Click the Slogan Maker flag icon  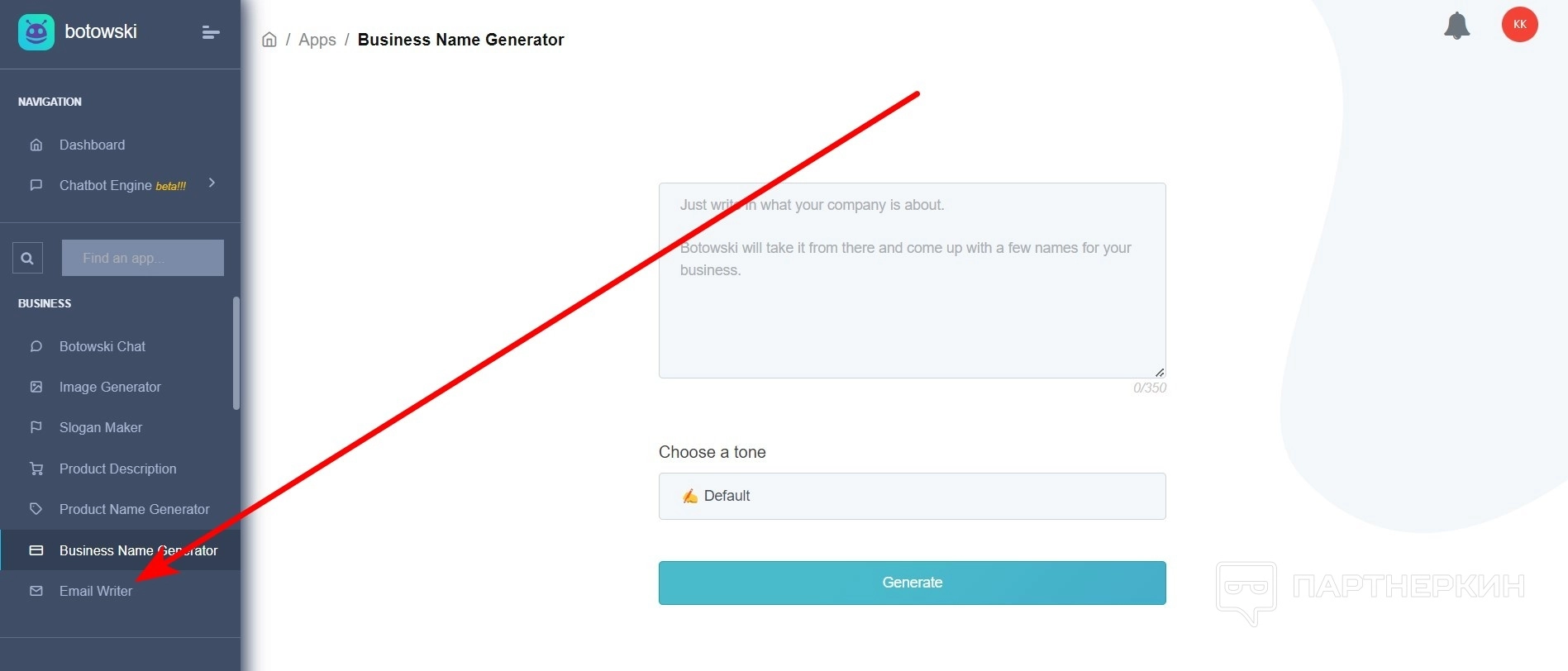tap(36, 427)
